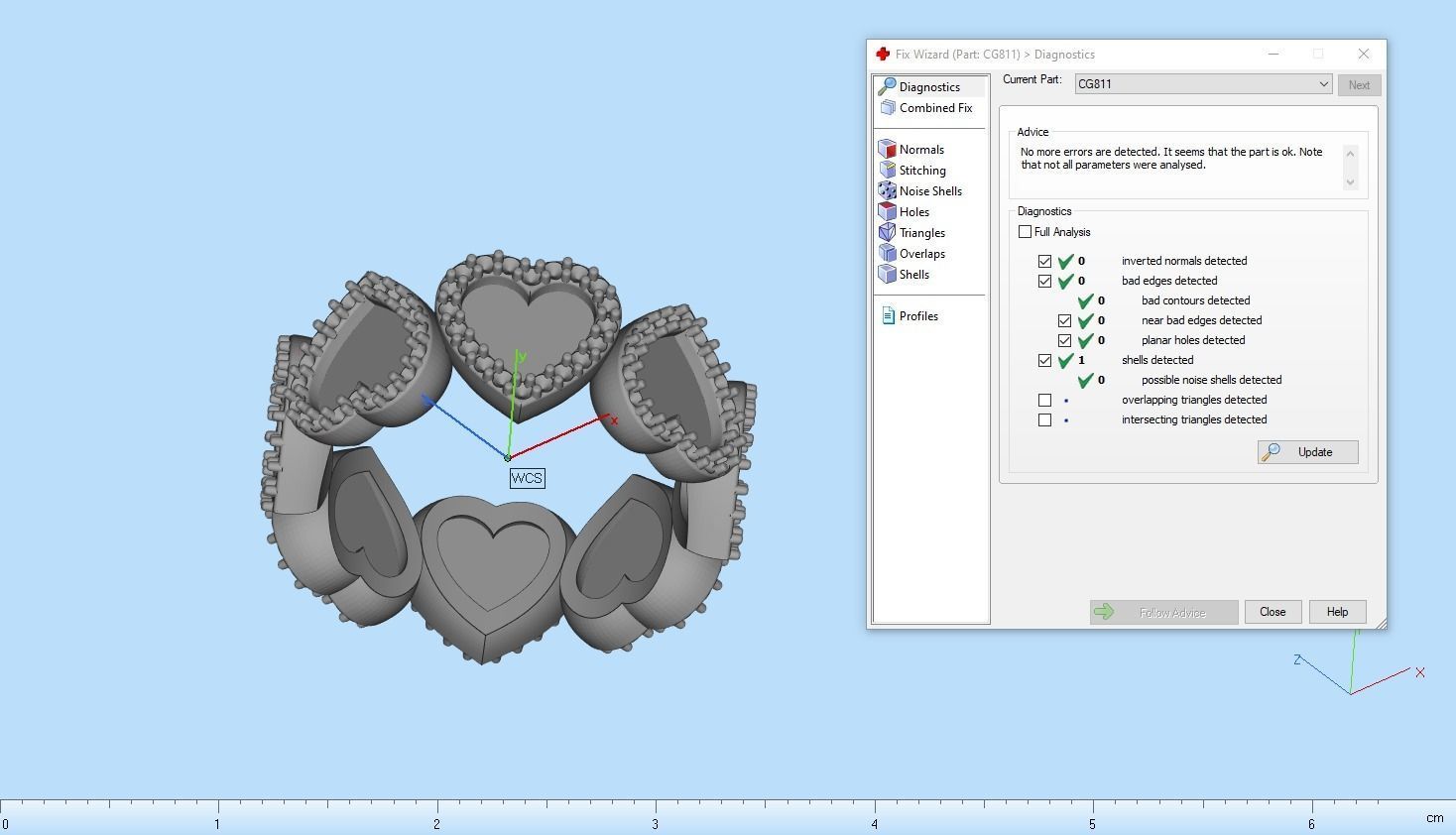The width and height of the screenshot is (1456, 835).
Task: Click the Follow Advice button
Action: [x=1163, y=613]
